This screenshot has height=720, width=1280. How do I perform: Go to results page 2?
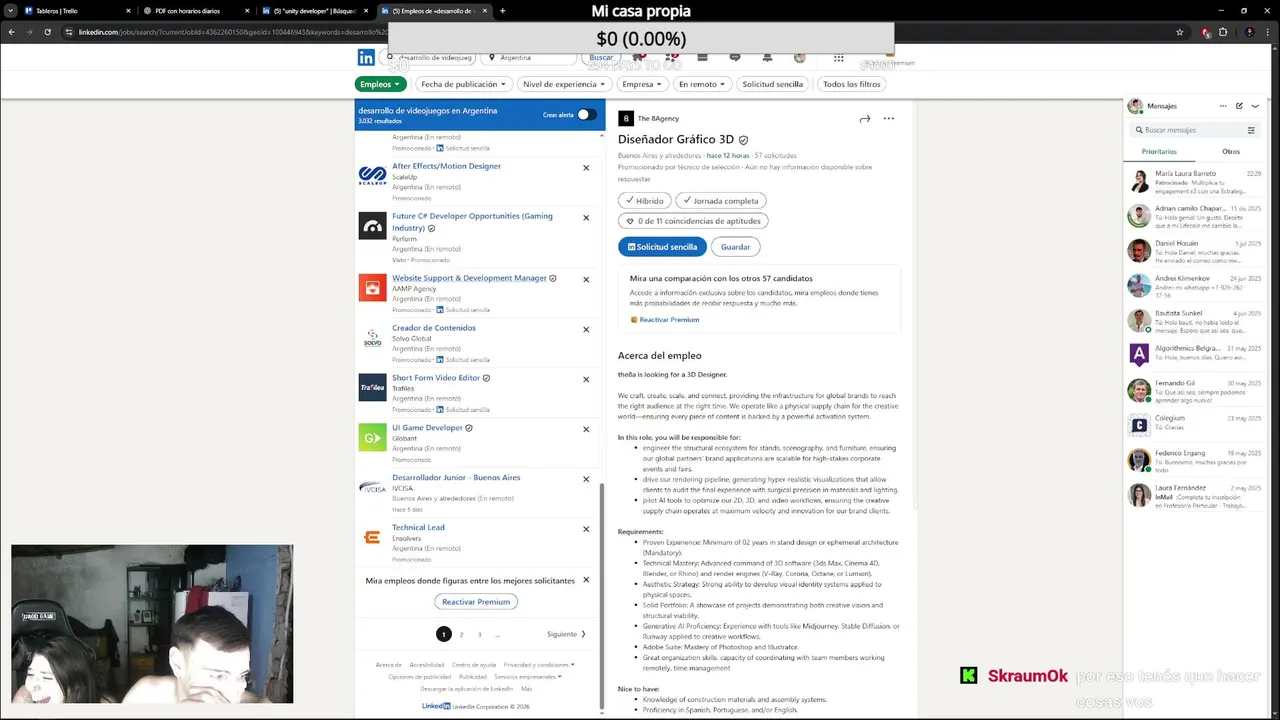point(461,634)
